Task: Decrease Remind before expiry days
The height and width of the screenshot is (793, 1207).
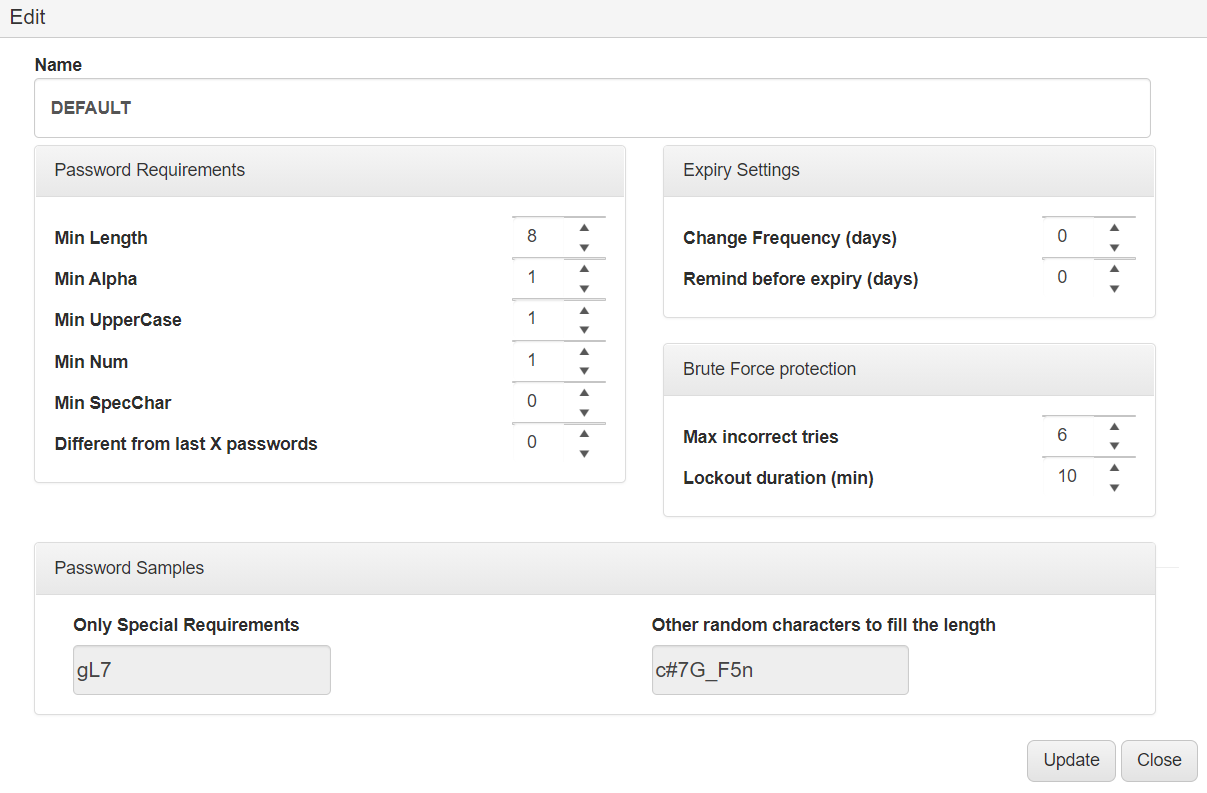Action: pos(1114,287)
